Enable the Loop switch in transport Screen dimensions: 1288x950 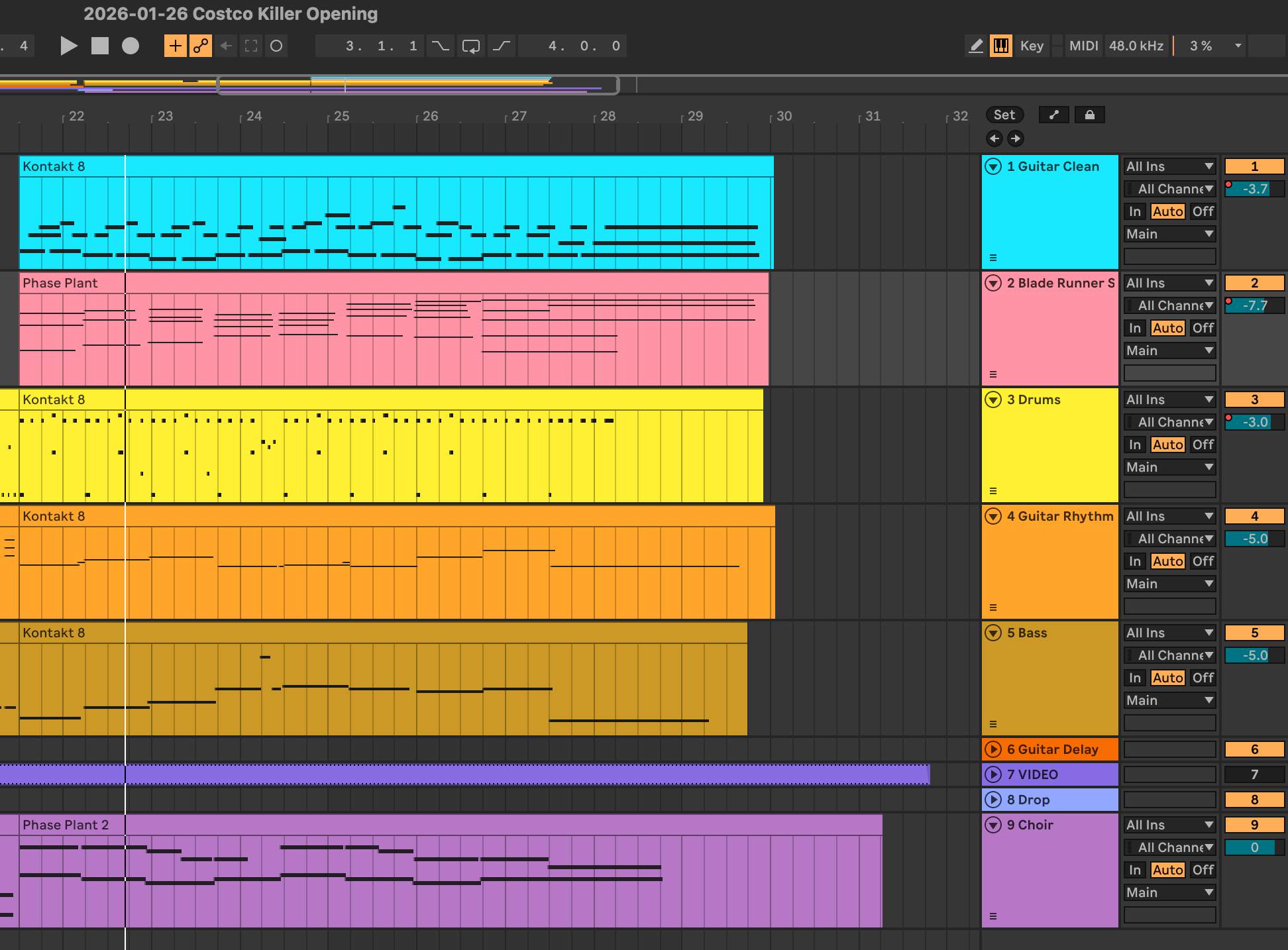coord(470,46)
